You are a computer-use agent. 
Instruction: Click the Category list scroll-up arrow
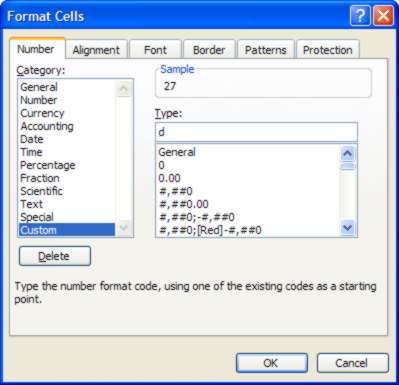[124, 89]
